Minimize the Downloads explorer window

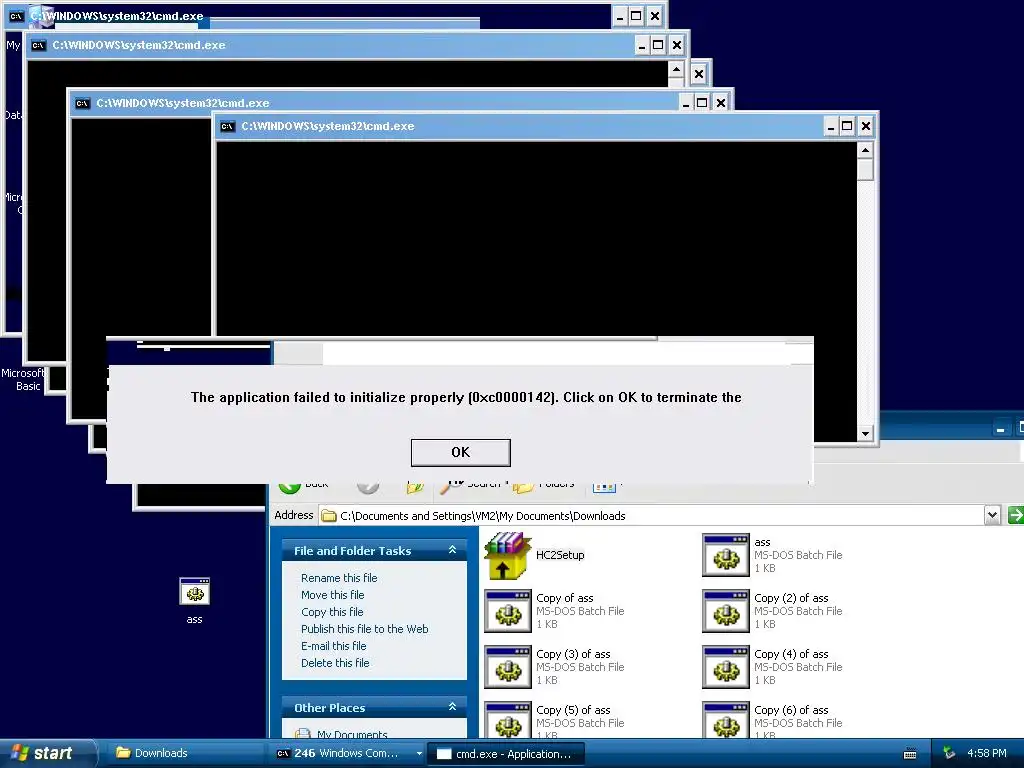1000,429
